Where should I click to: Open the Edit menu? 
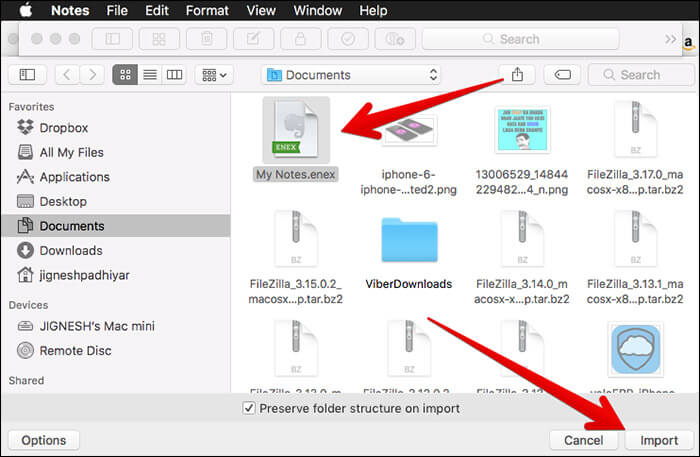tap(157, 10)
